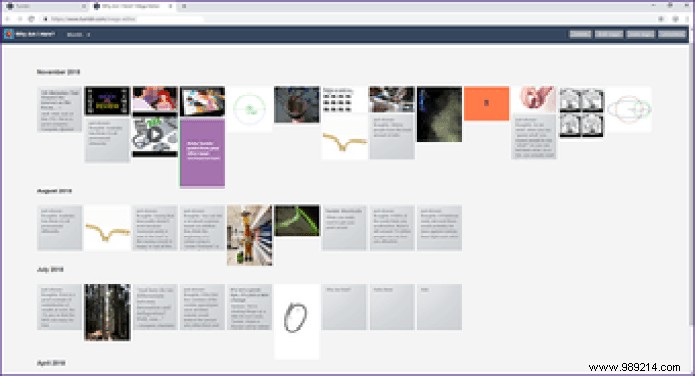
Task: Click the extension icon beside the bookmark star
Action: [x=675, y=19]
